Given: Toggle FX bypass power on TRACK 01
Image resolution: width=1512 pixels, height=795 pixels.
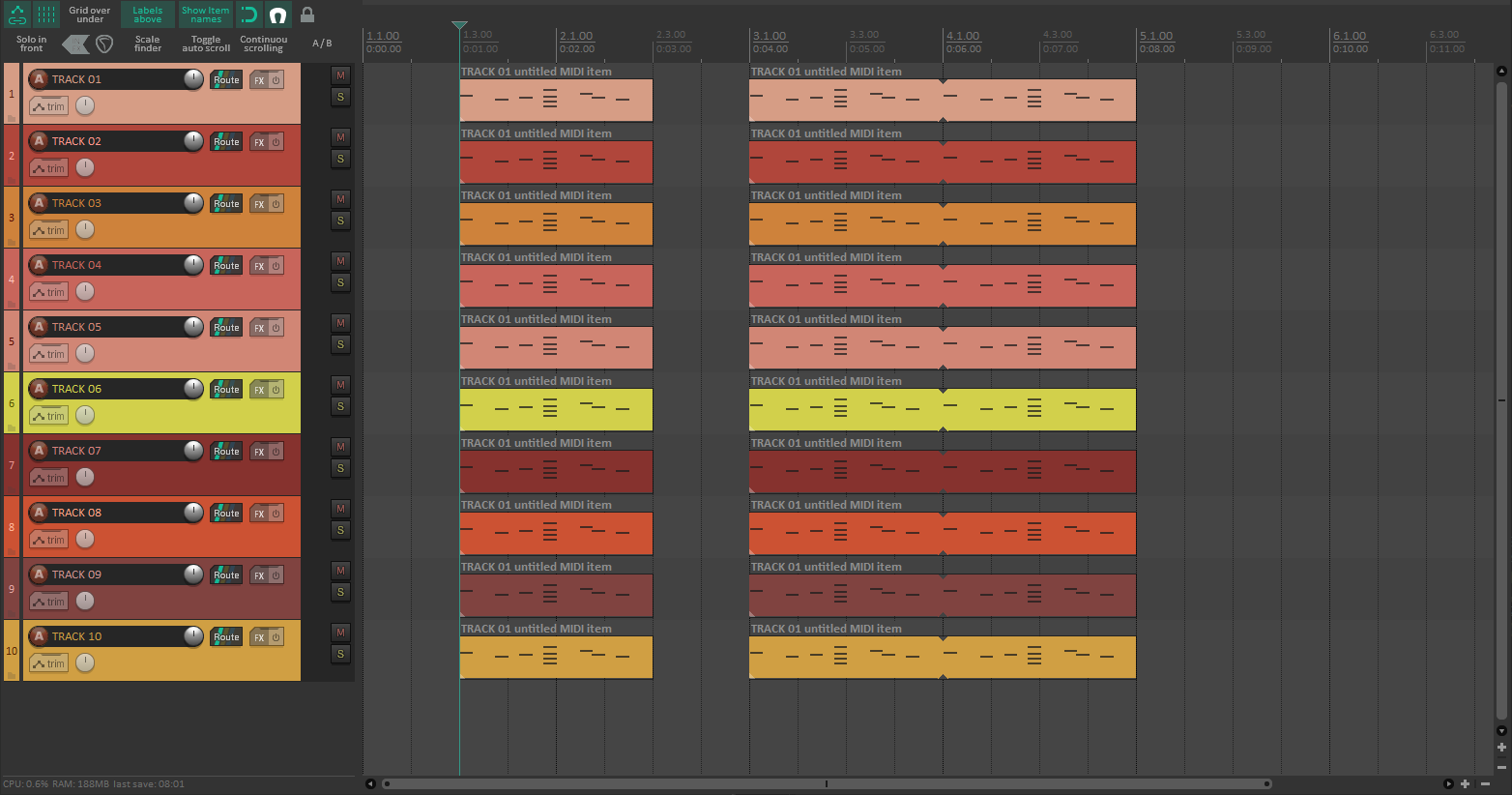Looking at the screenshot, I should tap(276, 80).
